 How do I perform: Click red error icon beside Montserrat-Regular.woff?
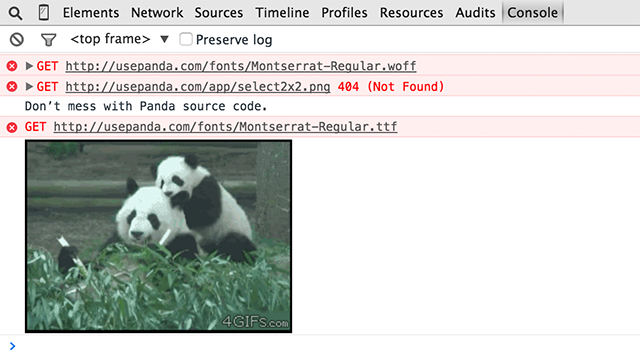coord(12,66)
